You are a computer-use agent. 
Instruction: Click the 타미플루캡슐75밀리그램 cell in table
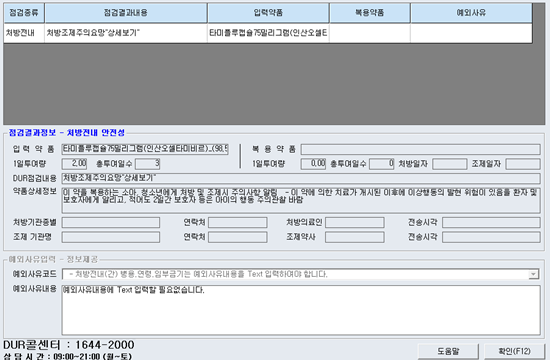(268, 33)
